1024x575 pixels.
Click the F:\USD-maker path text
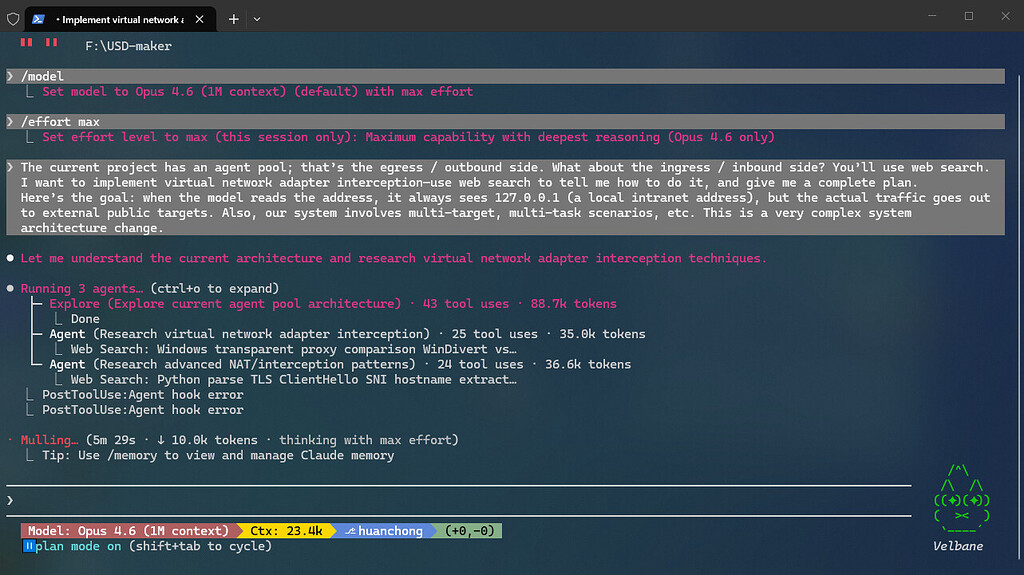tap(128, 46)
